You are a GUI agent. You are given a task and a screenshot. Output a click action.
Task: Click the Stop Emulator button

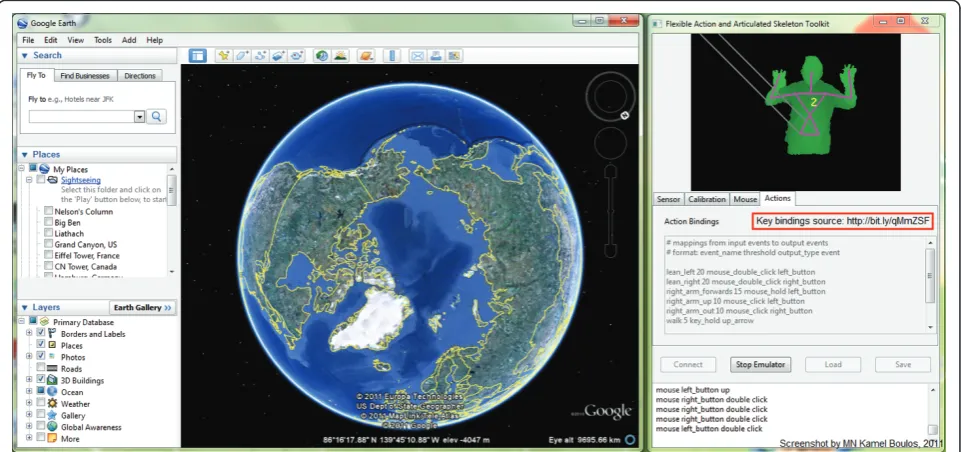[x=761, y=364]
